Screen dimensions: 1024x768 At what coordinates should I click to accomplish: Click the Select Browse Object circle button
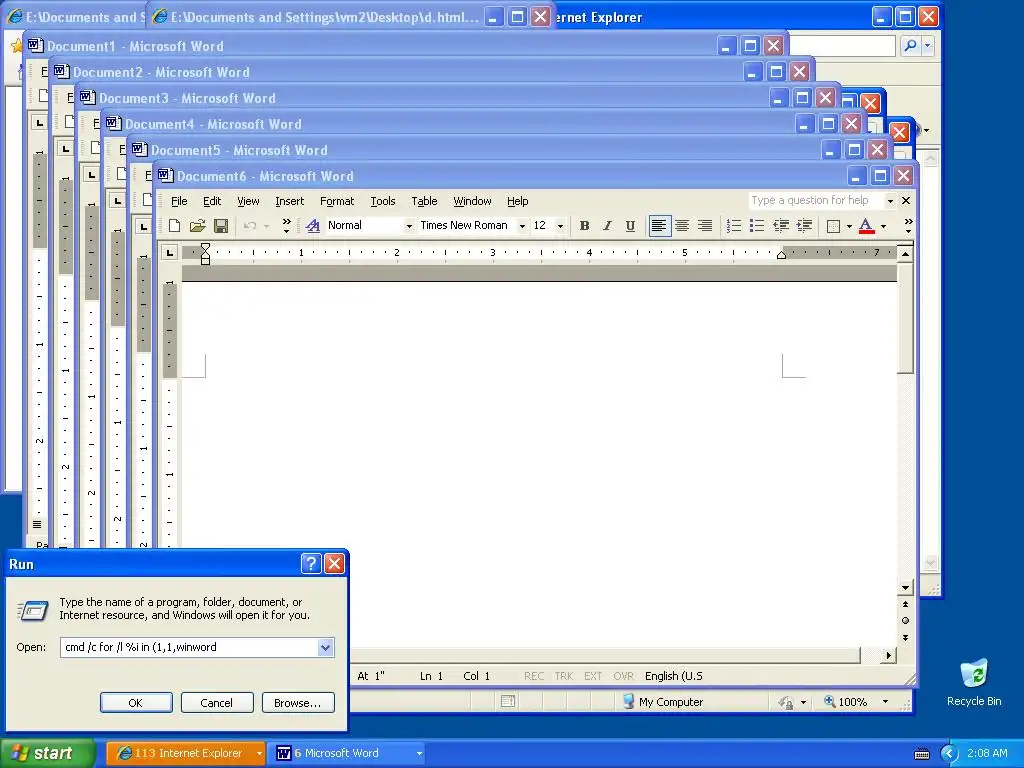click(905, 620)
